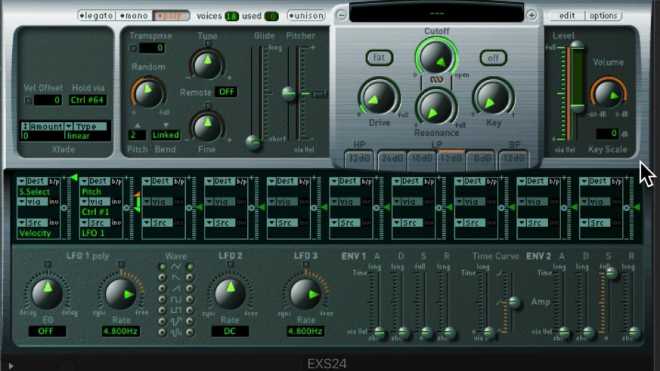Image resolution: width=660 pixels, height=371 pixels.
Task: Click the Tune knob
Action: click(207, 63)
